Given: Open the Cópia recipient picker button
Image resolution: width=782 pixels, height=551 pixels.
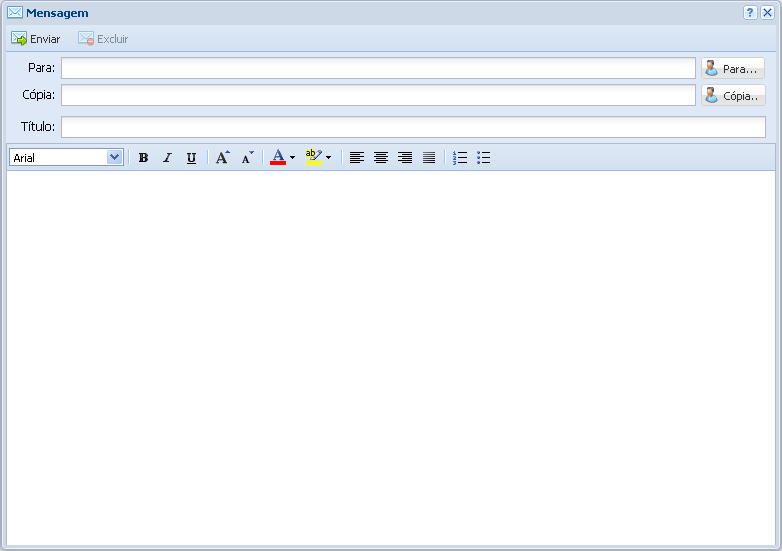Looking at the screenshot, I should tap(733, 96).
